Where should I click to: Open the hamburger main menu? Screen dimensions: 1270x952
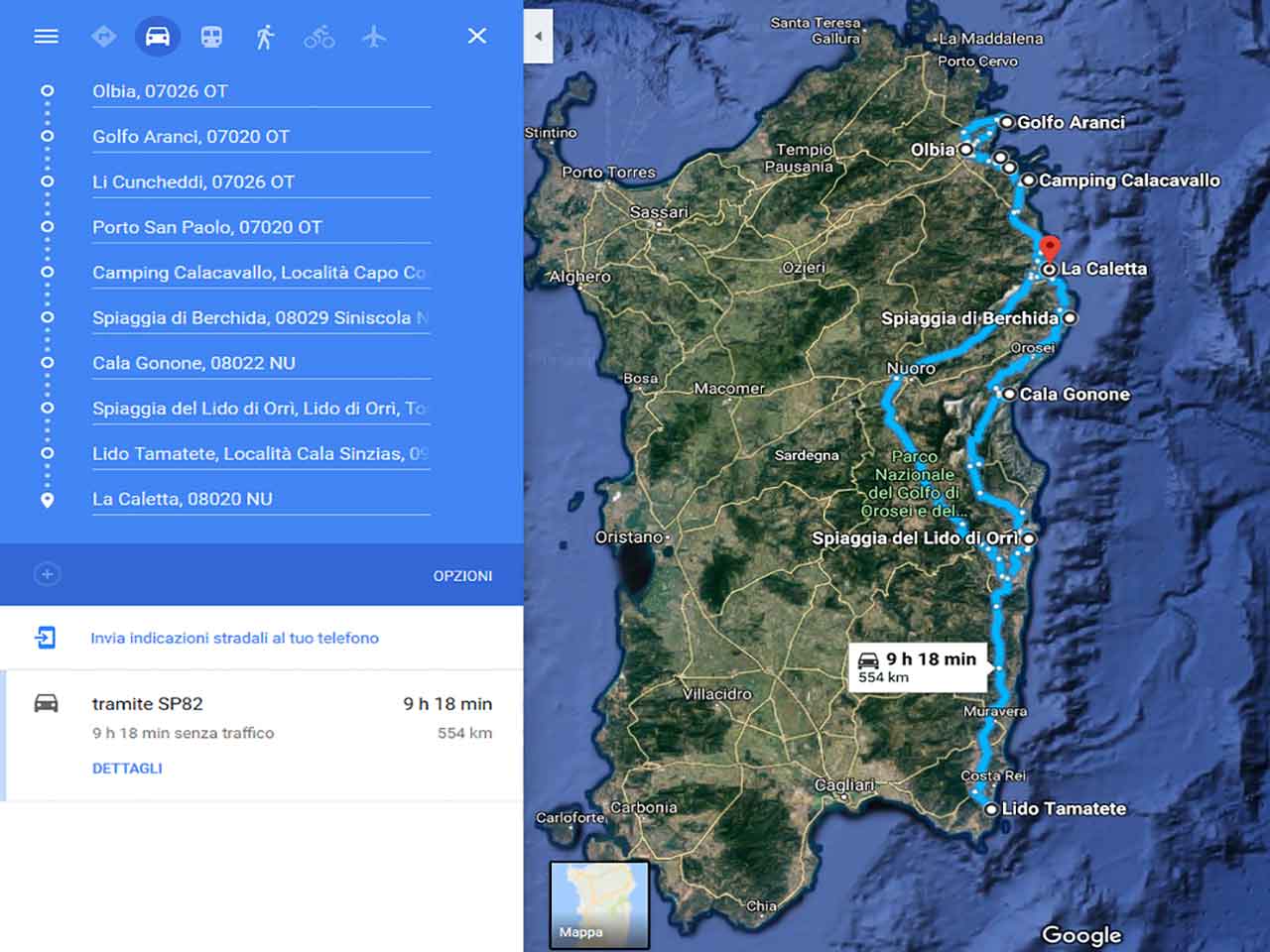[x=46, y=37]
